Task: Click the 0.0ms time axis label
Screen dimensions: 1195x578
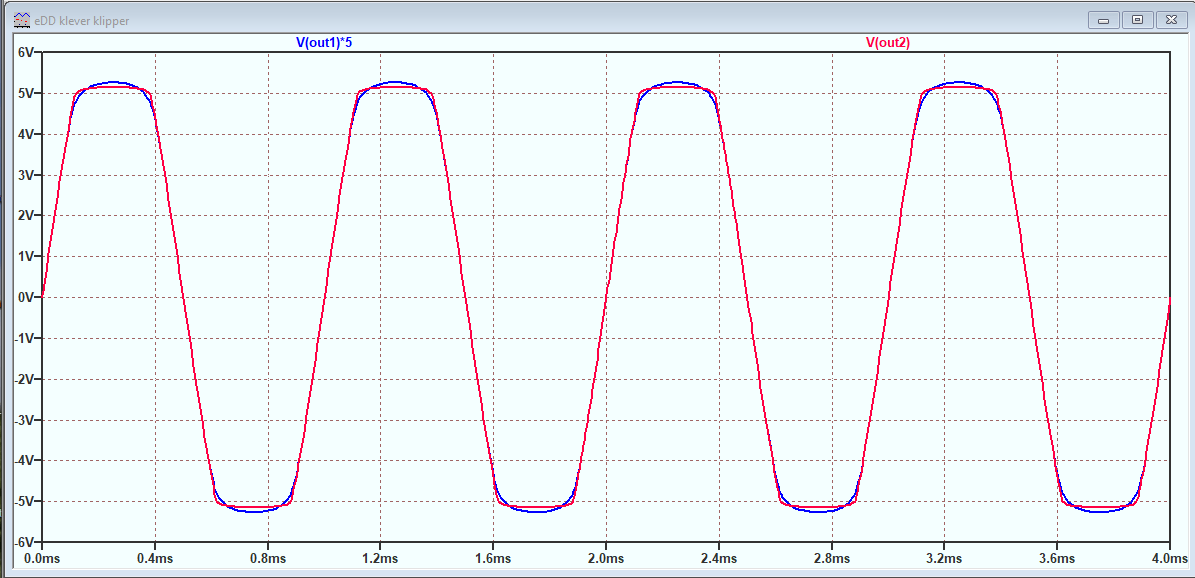Action: (x=42, y=559)
